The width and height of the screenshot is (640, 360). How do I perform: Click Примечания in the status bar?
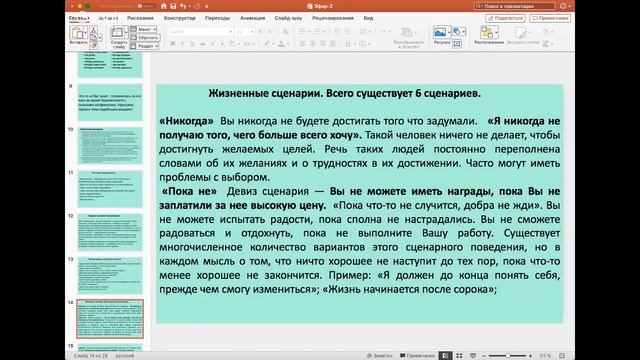click(417, 356)
